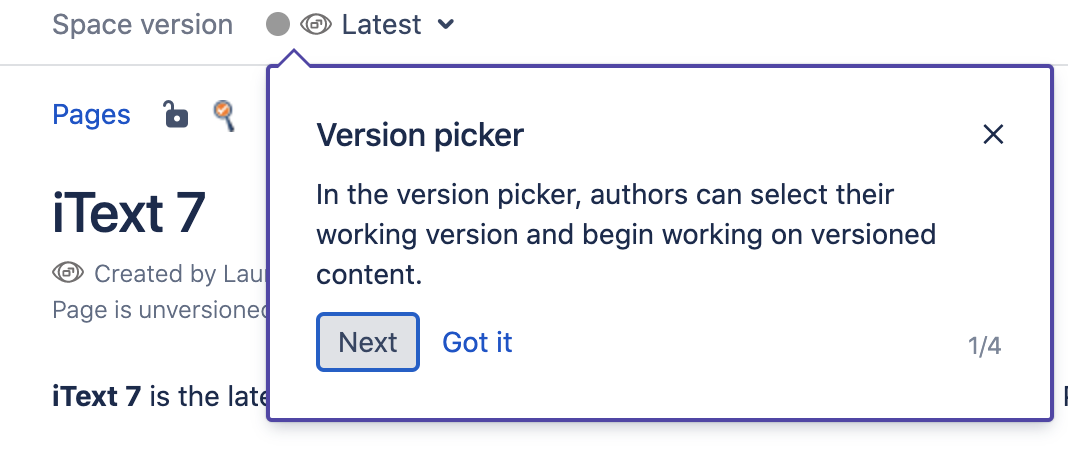Click the orange checkmark magnifier icon
The image size is (1068, 470).
pos(225,116)
